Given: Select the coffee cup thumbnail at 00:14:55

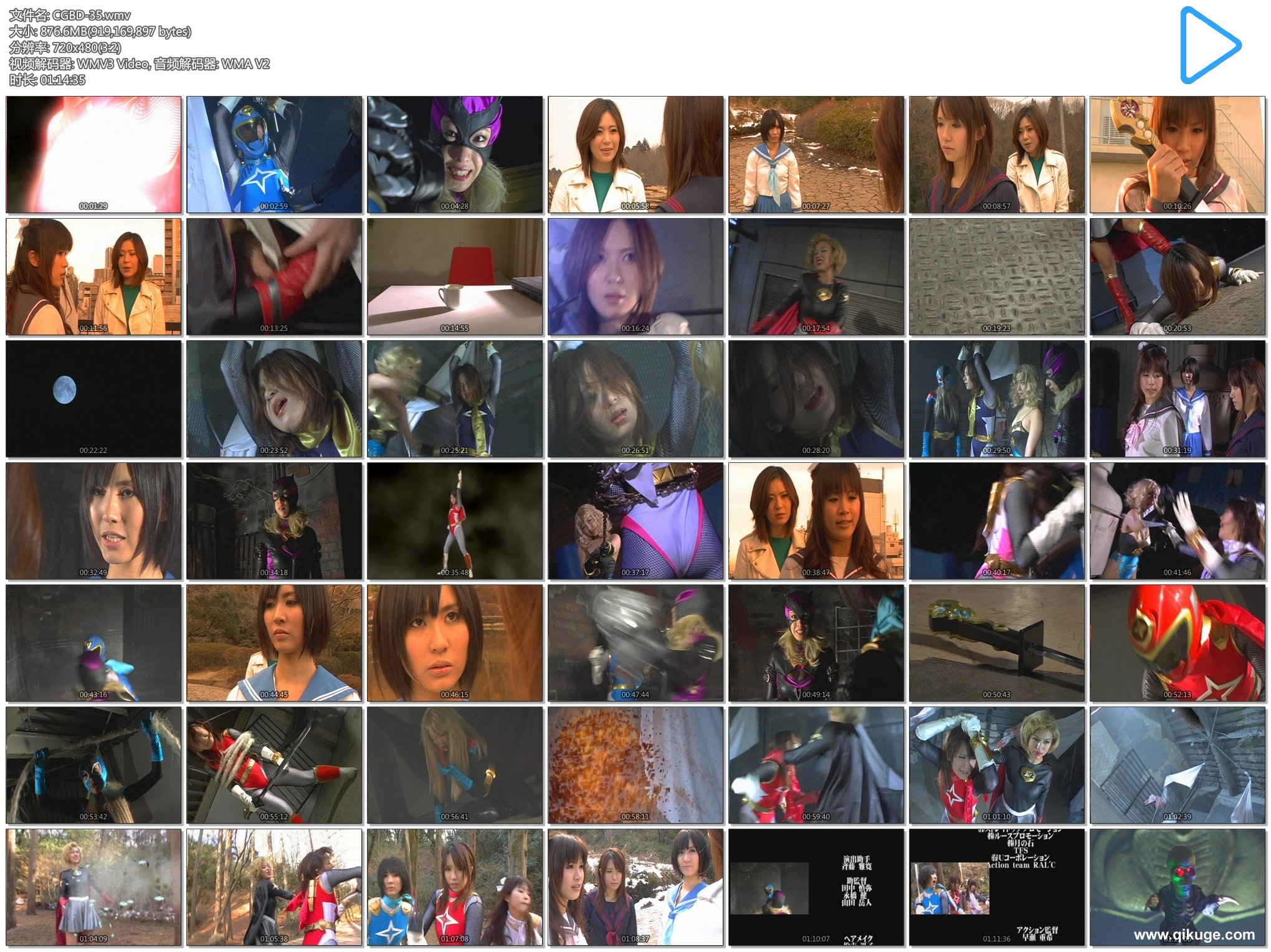Looking at the screenshot, I should click(x=455, y=276).
